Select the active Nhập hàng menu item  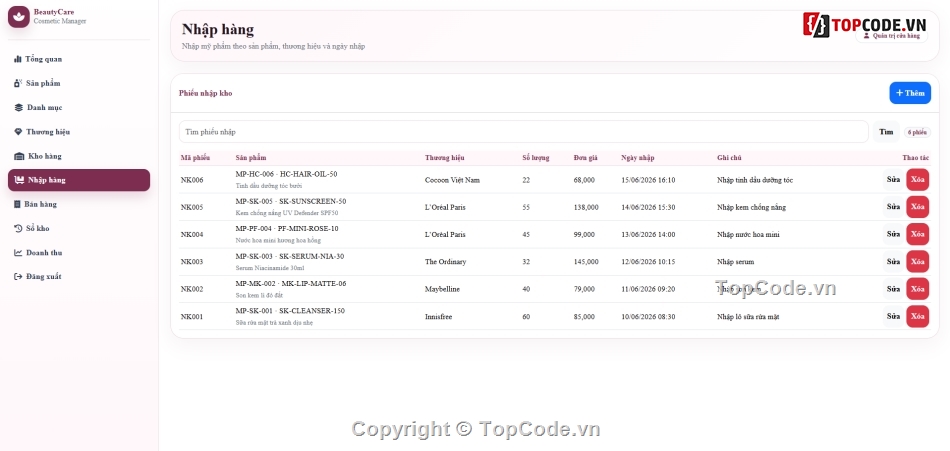[79, 180]
